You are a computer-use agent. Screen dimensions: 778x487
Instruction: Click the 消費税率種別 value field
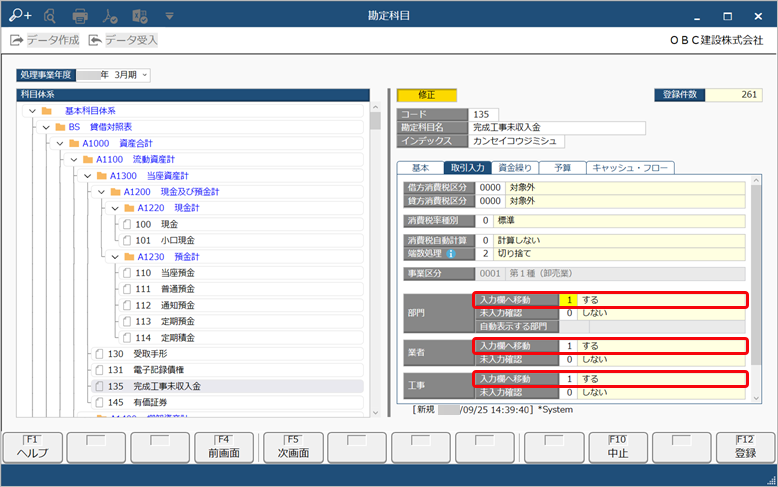(x=610, y=220)
